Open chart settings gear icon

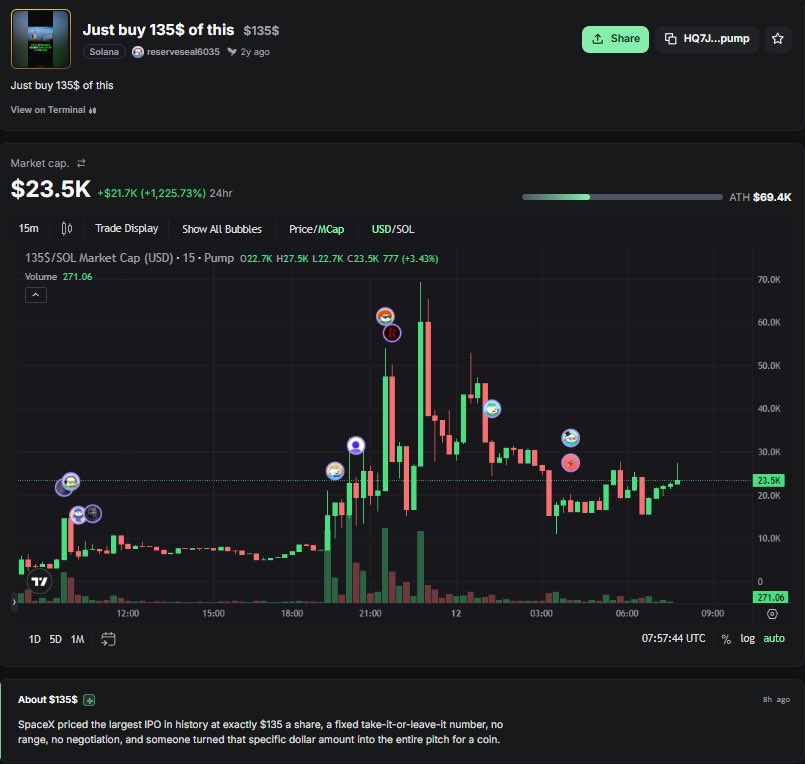coord(772,614)
